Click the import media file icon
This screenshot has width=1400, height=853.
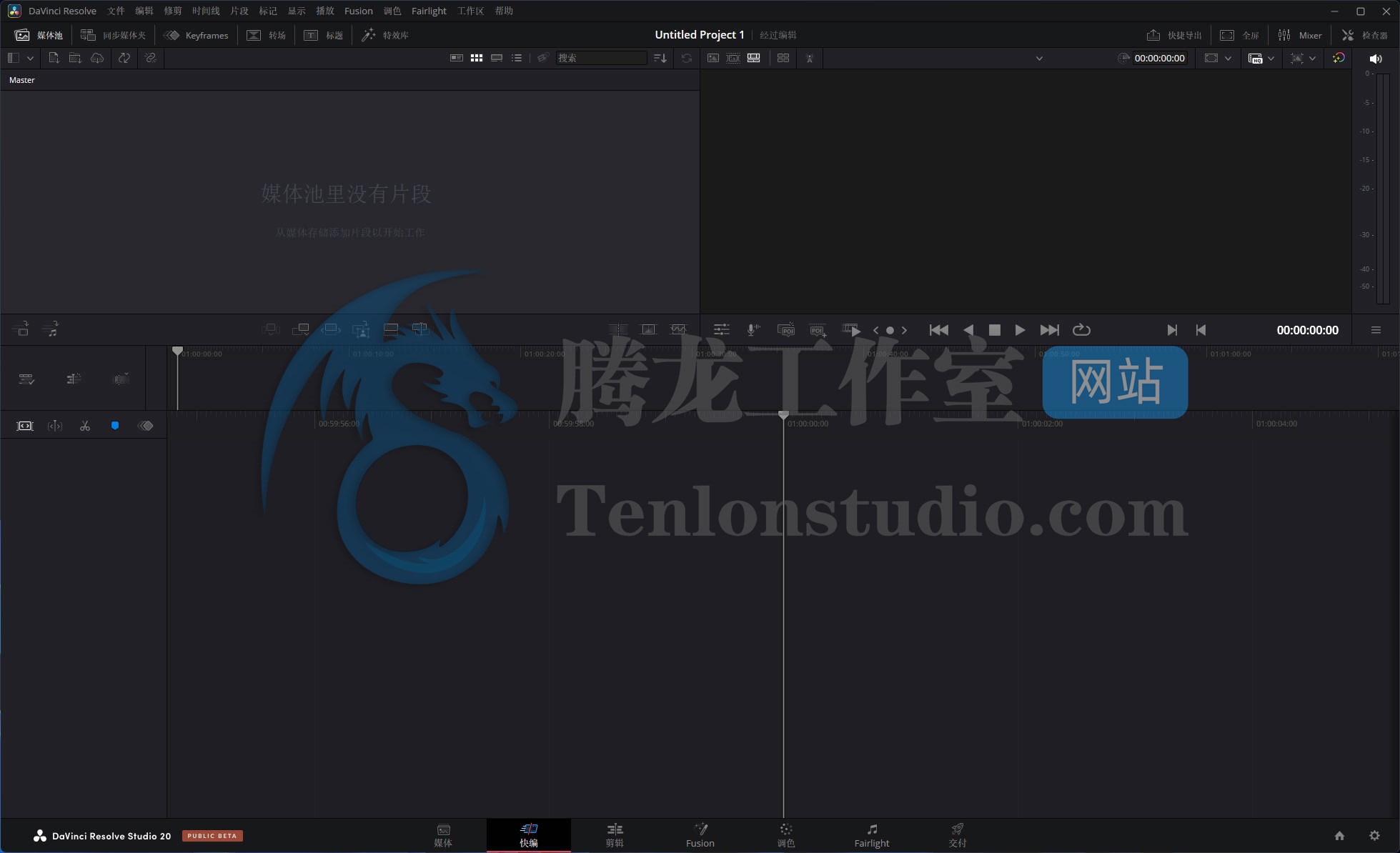54,58
